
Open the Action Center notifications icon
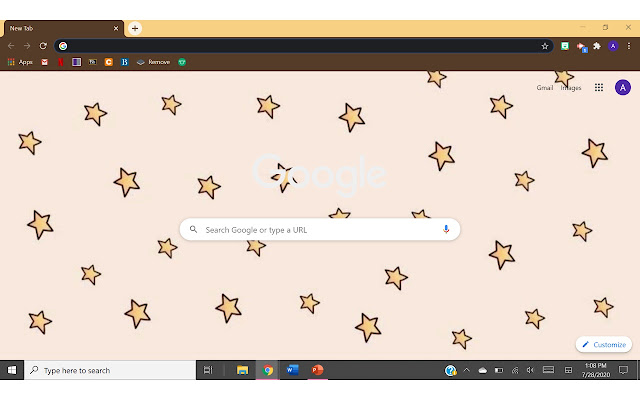point(623,370)
